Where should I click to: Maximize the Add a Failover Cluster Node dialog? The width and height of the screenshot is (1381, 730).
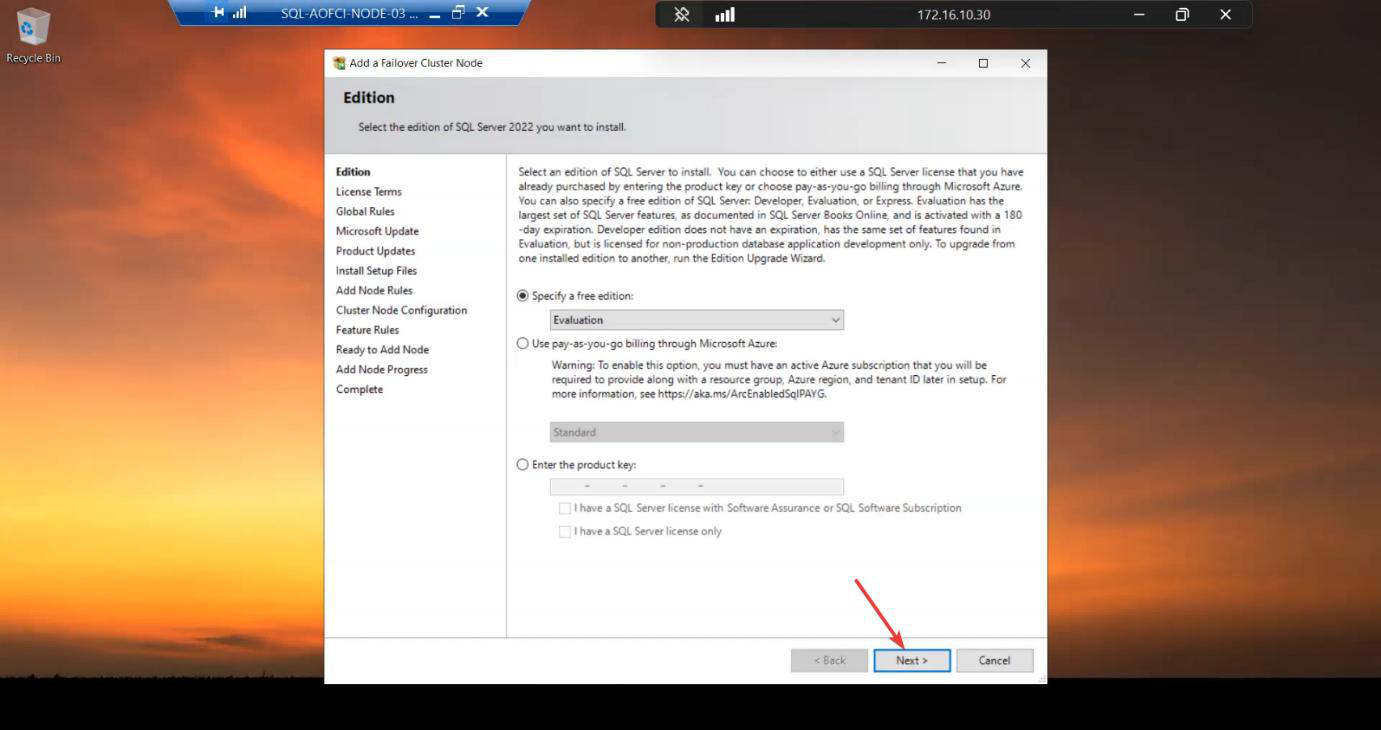point(983,63)
